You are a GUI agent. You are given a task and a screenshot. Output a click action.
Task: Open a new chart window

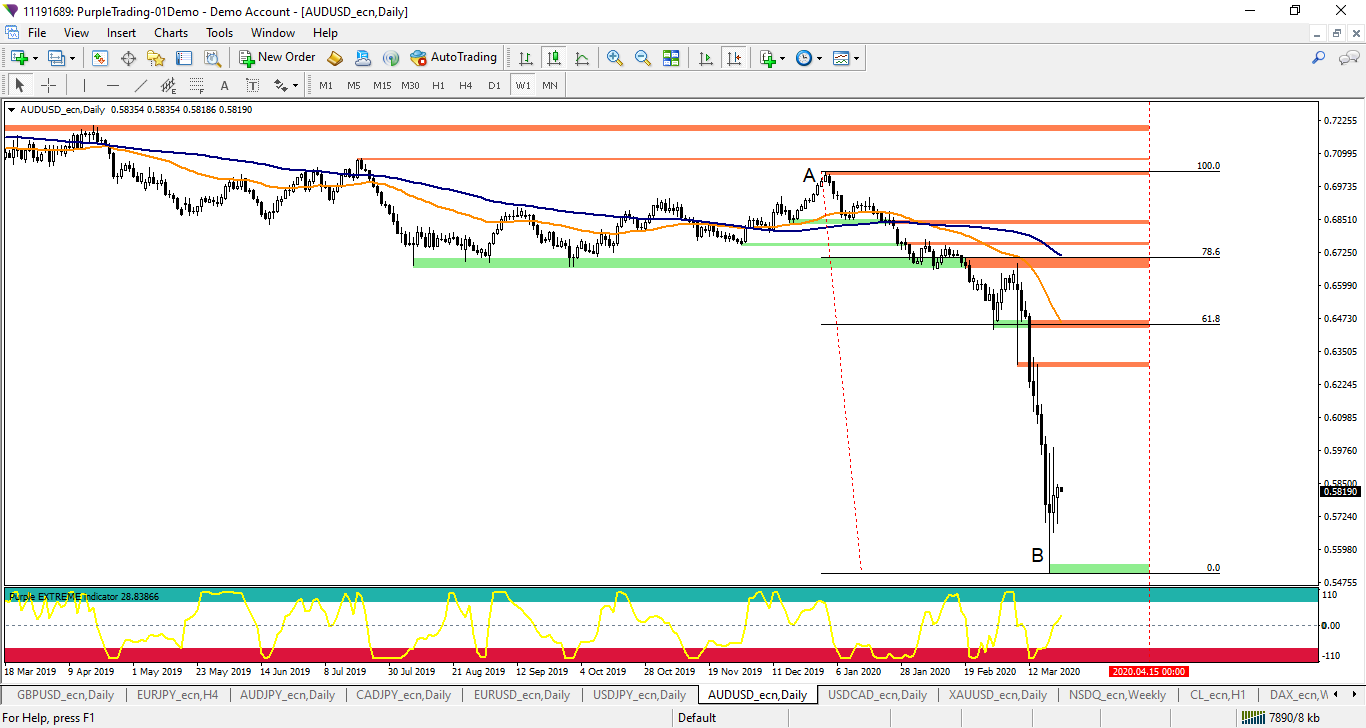(18, 58)
